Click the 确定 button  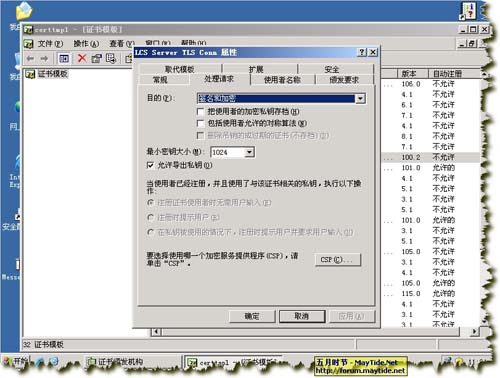[x=252, y=316]
